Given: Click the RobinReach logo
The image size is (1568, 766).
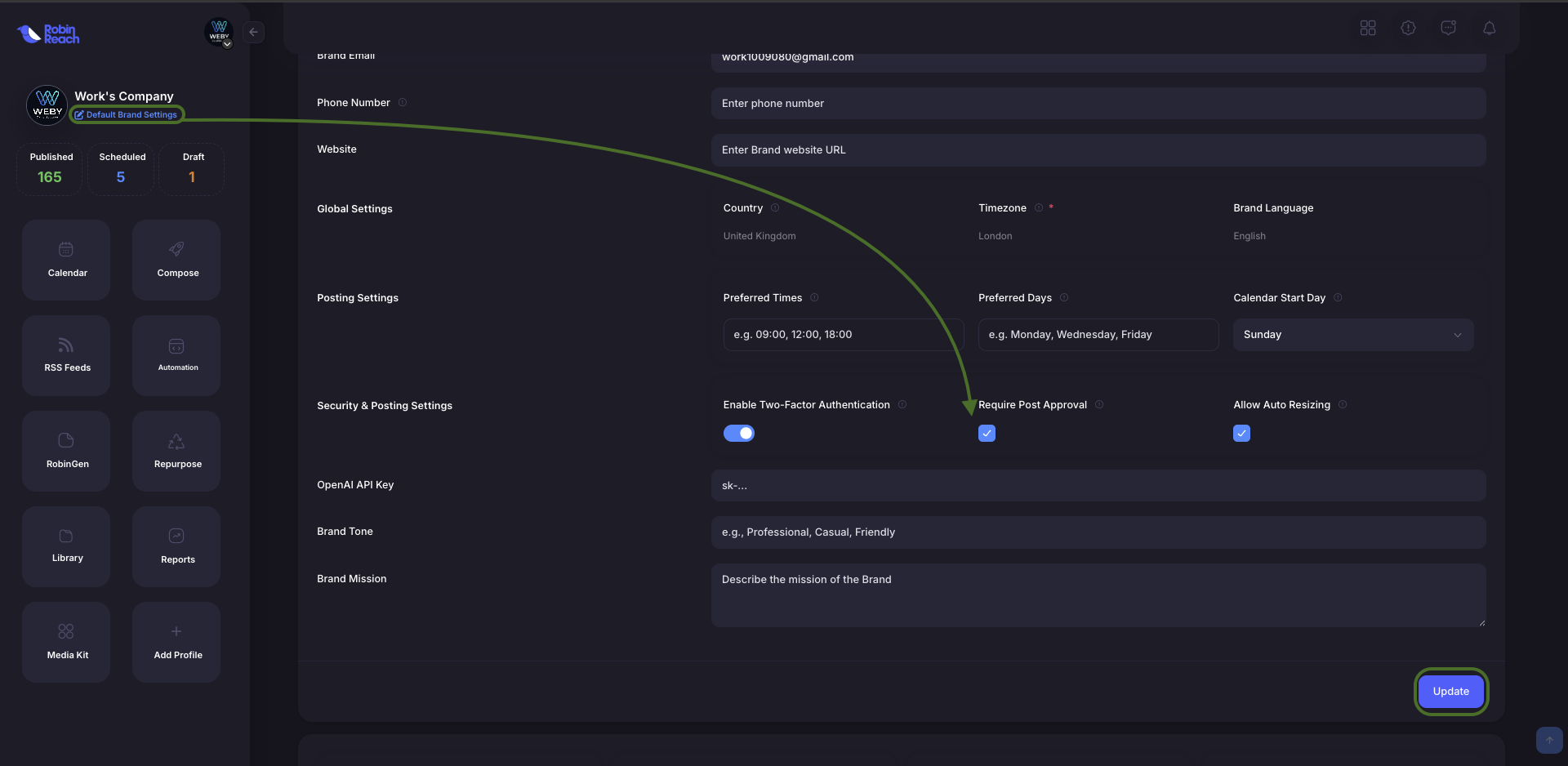Looking at the screenshot, I should pyautogui.click(x=48, y=33).
